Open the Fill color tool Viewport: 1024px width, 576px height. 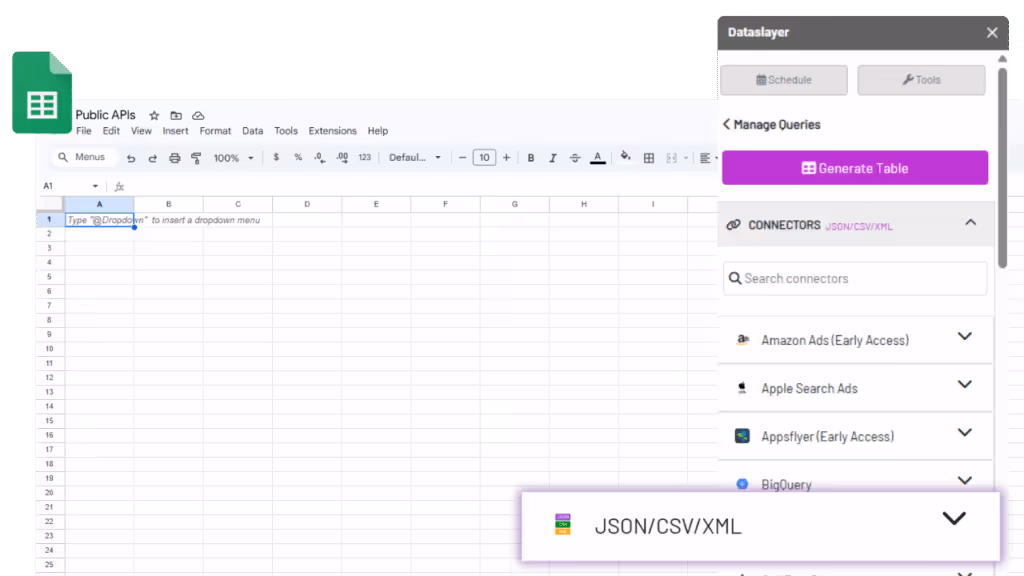625,157
